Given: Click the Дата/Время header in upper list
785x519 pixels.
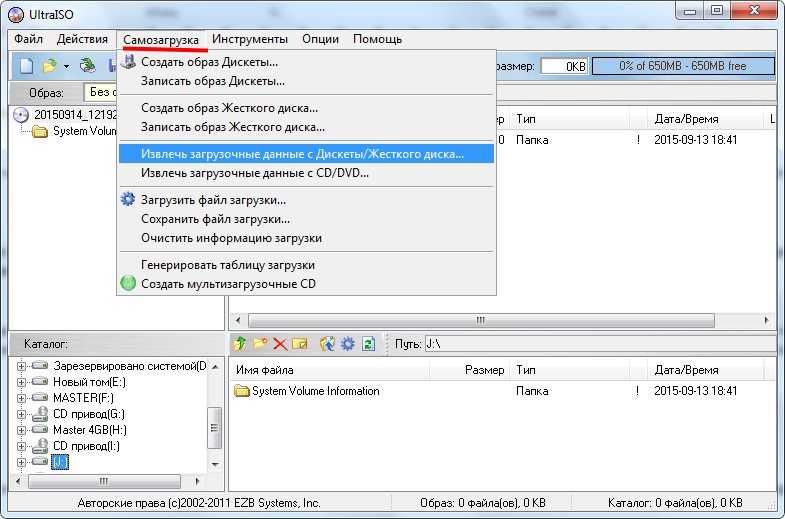Looking at the screenshot, I should [x=706, y=119].
